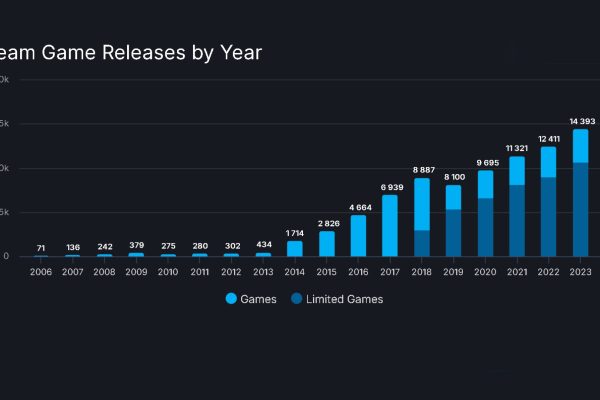Click the 2006 axis label

click(x=41, y=272)
